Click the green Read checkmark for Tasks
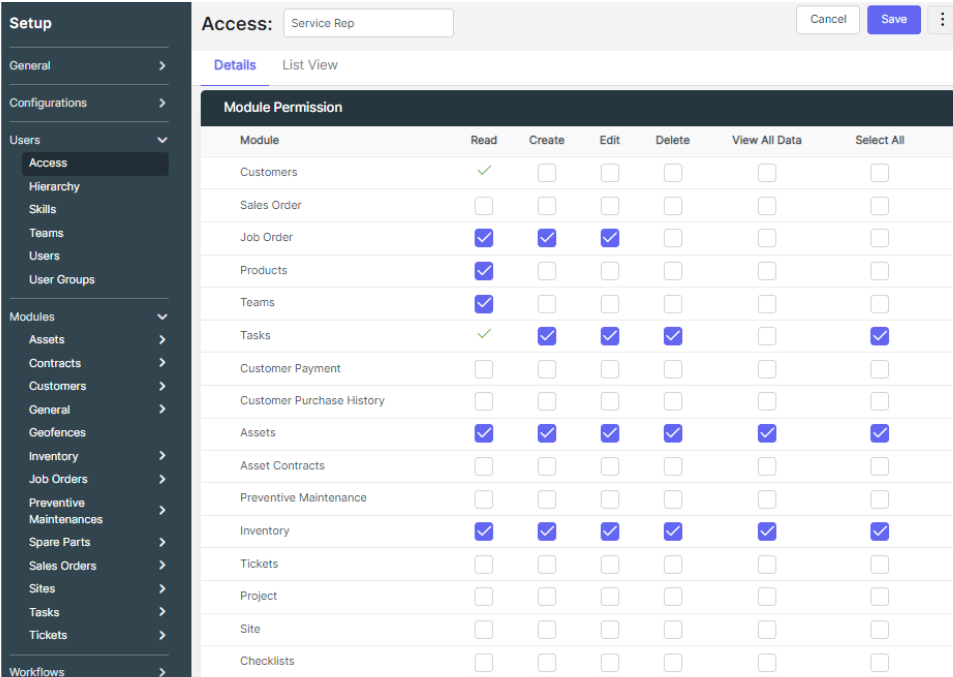Screen dimensions: 953x677 (484, 335)
